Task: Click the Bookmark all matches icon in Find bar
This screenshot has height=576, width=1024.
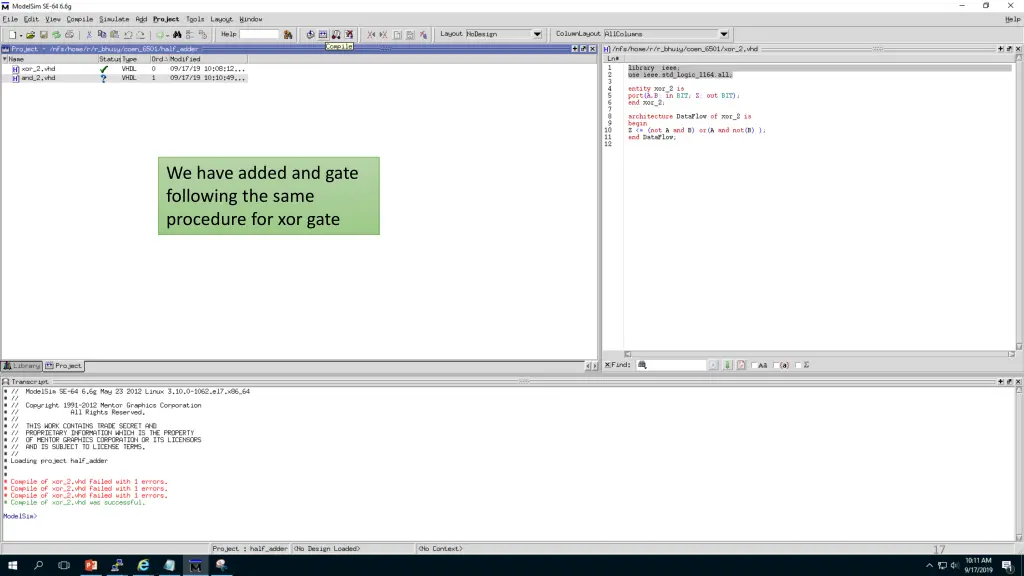Action: pyautogui.click(x=741, y=365)
